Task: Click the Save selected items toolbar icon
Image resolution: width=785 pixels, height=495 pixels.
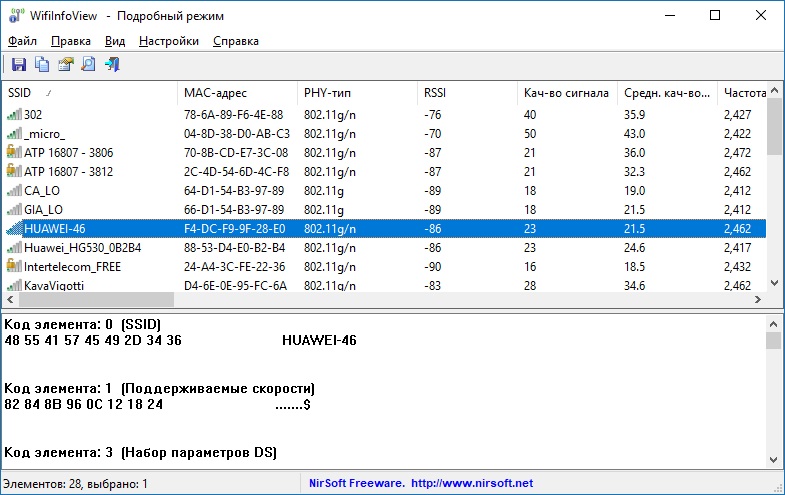Action: 19,65
